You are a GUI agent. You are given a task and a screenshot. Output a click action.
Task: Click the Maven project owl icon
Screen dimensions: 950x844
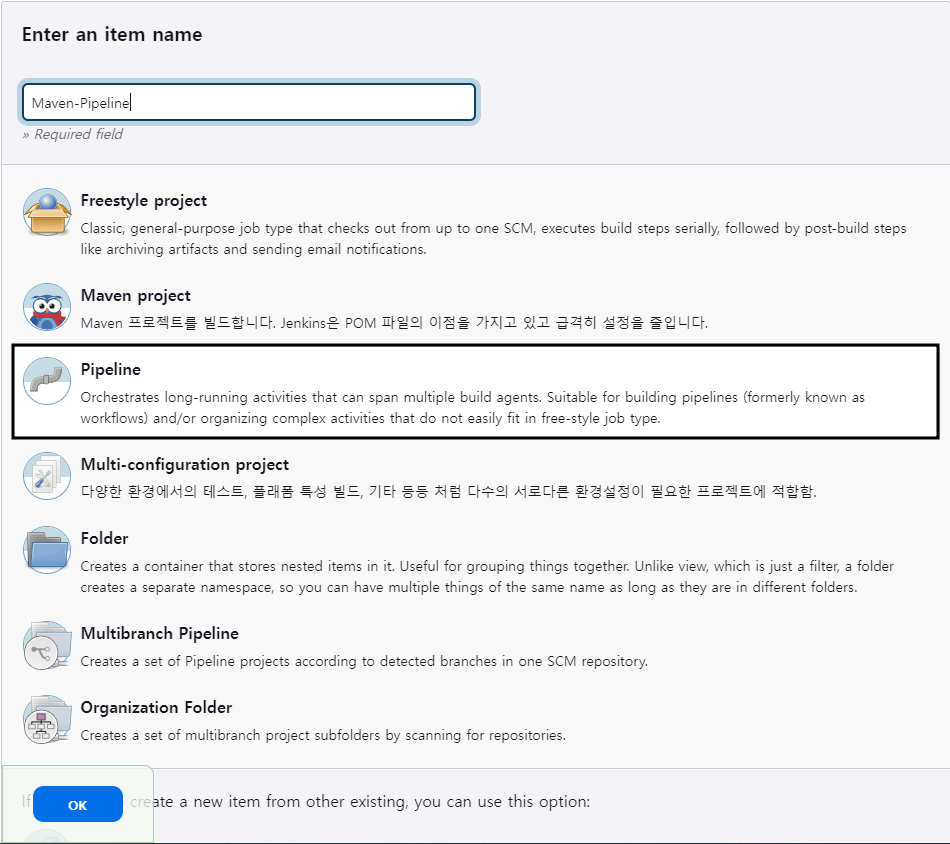pyautogui.click(x=47, y=307)
